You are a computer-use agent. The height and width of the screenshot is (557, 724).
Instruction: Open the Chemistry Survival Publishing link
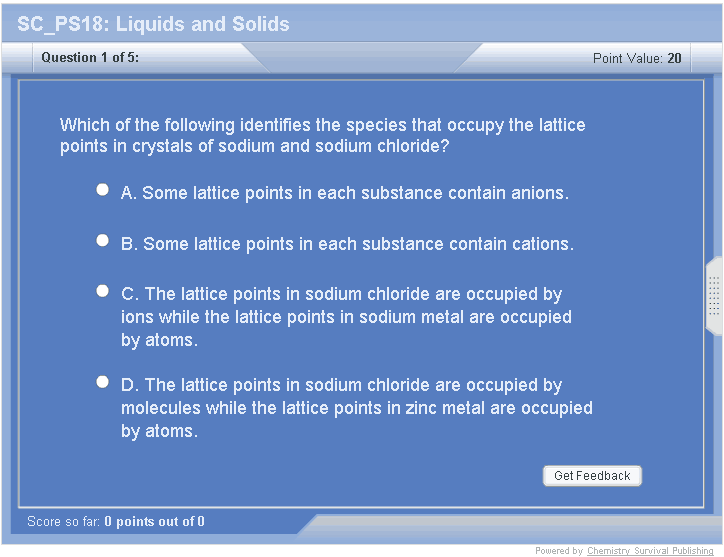pos(650,551)
